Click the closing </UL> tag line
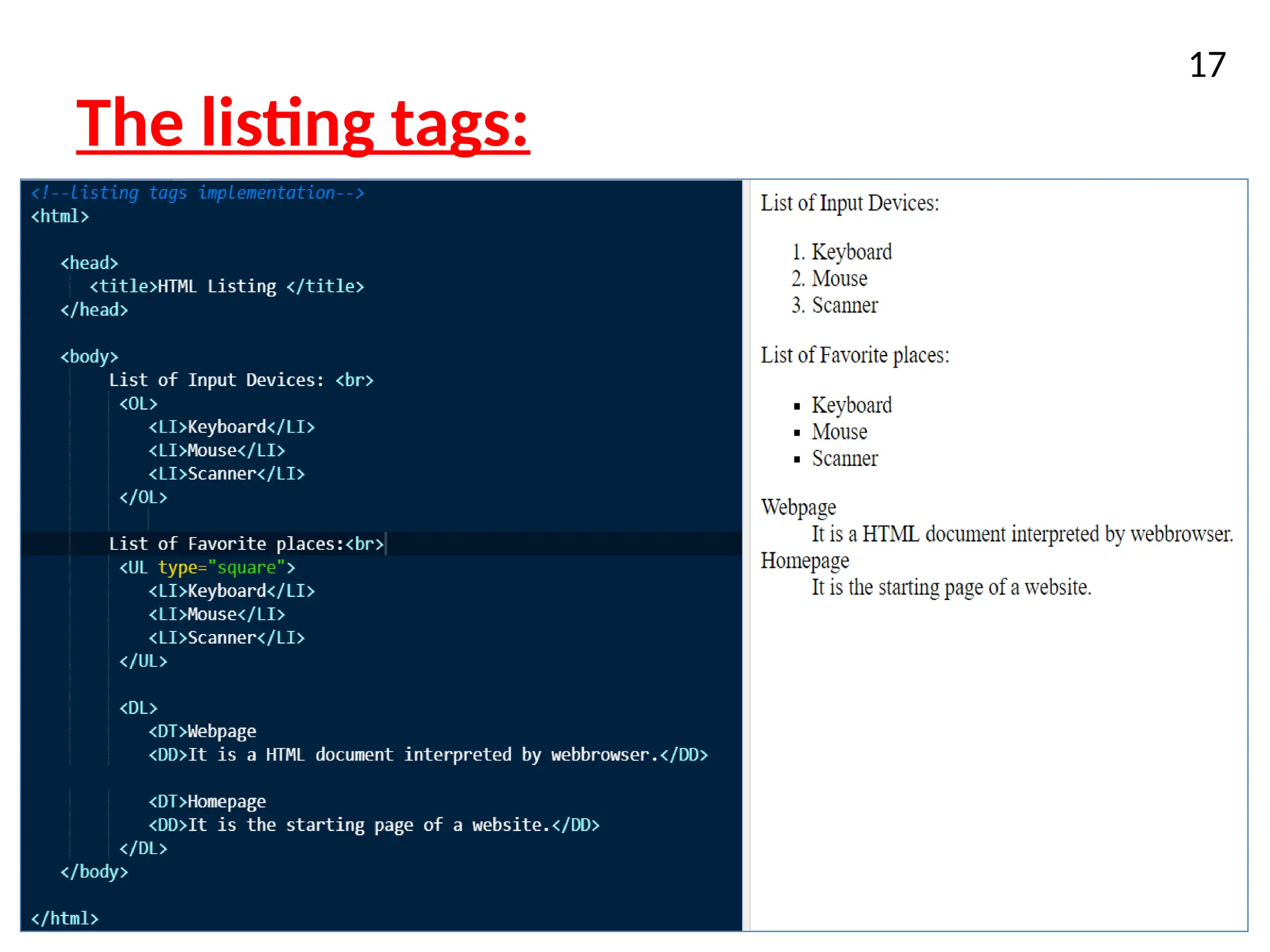 point(143,661)
